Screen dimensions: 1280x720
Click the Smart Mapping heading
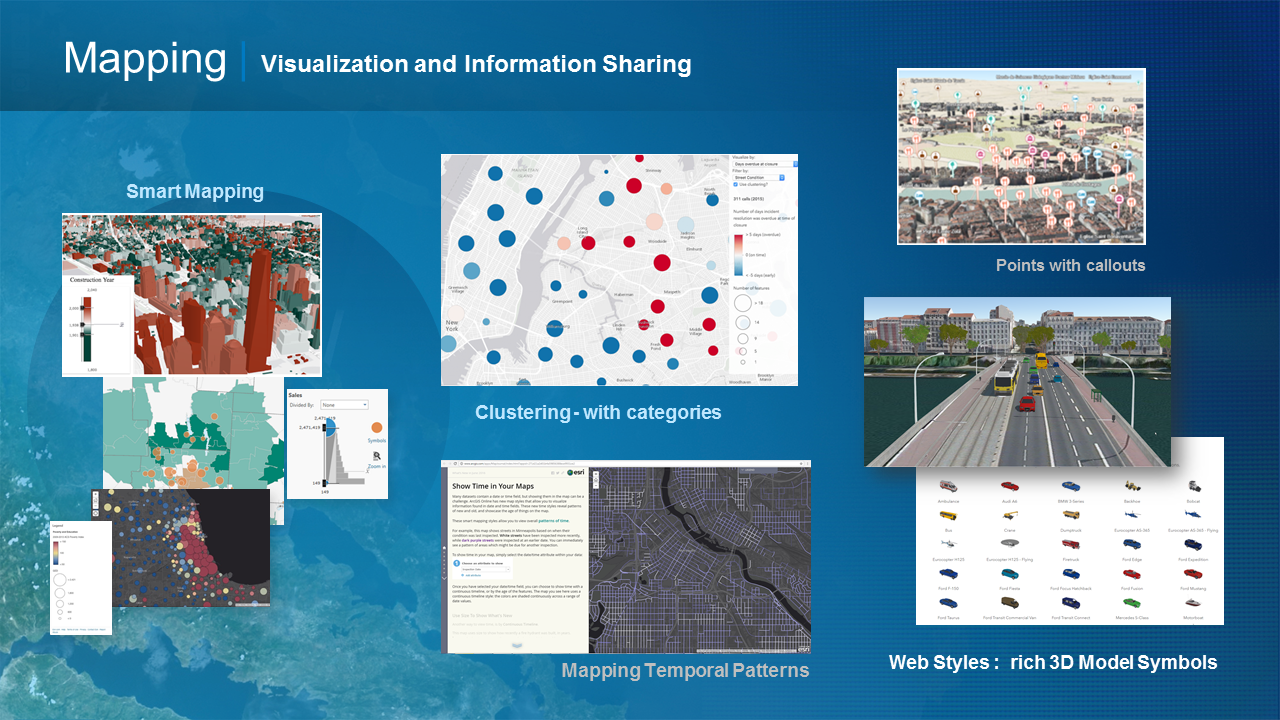[x=195, y=191]
